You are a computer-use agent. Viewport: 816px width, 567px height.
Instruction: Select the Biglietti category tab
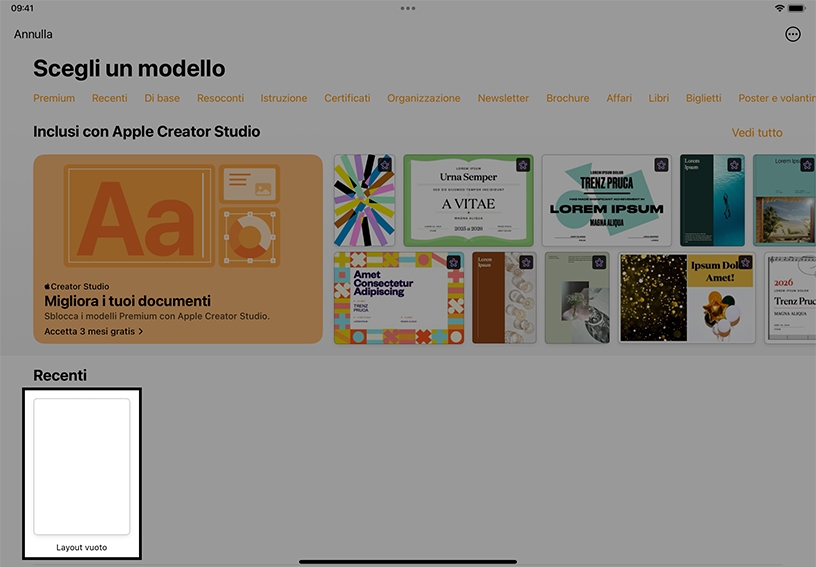[x=704, y=98]
